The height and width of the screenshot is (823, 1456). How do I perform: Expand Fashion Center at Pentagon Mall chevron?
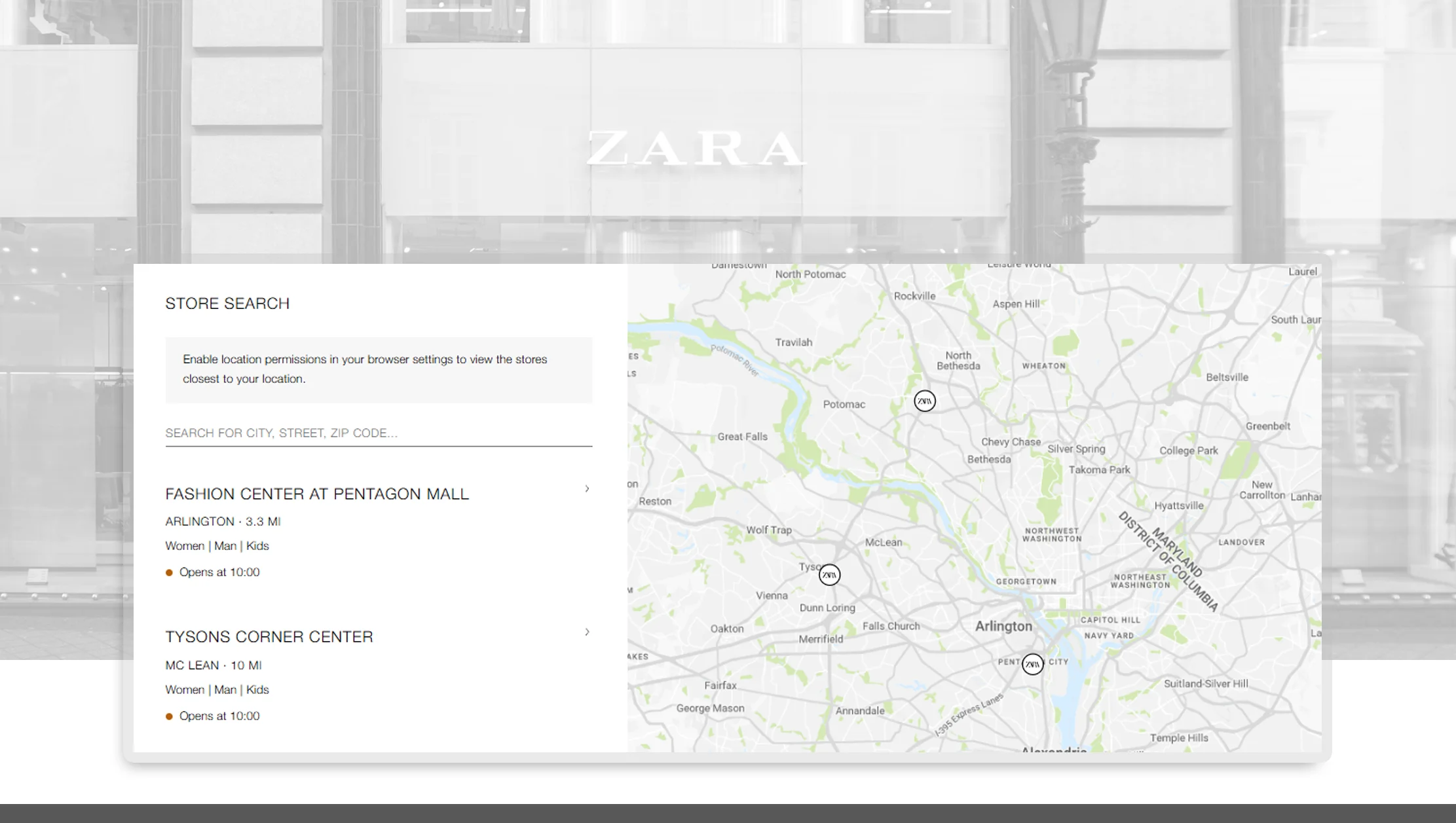(587, 488)
